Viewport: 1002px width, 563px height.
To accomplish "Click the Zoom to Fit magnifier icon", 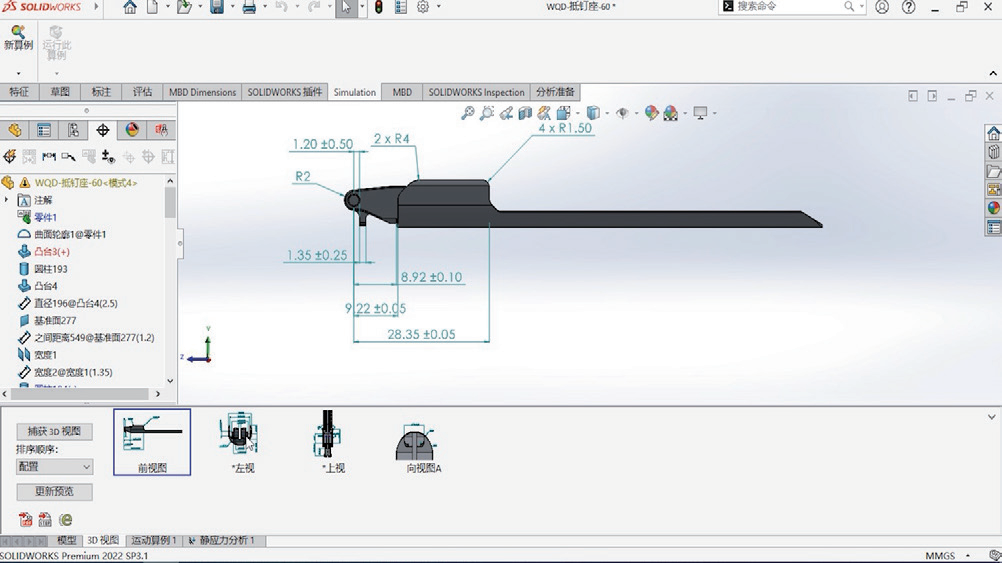I will (467, 114).
